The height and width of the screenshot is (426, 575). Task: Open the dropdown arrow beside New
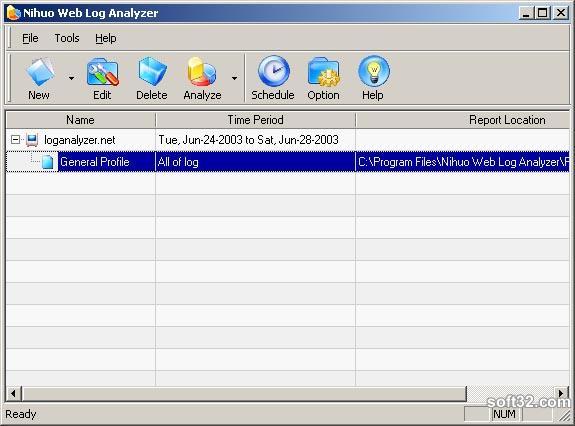[72, 78]
